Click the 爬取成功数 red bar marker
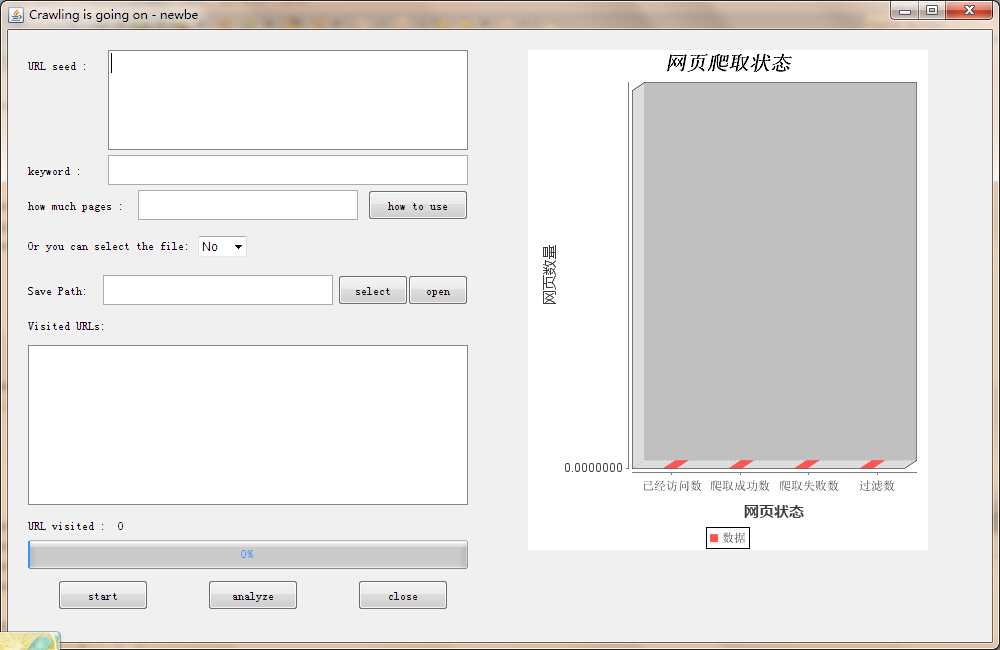1000x650 pixels. pyautogui.click(x=741, y=464)
